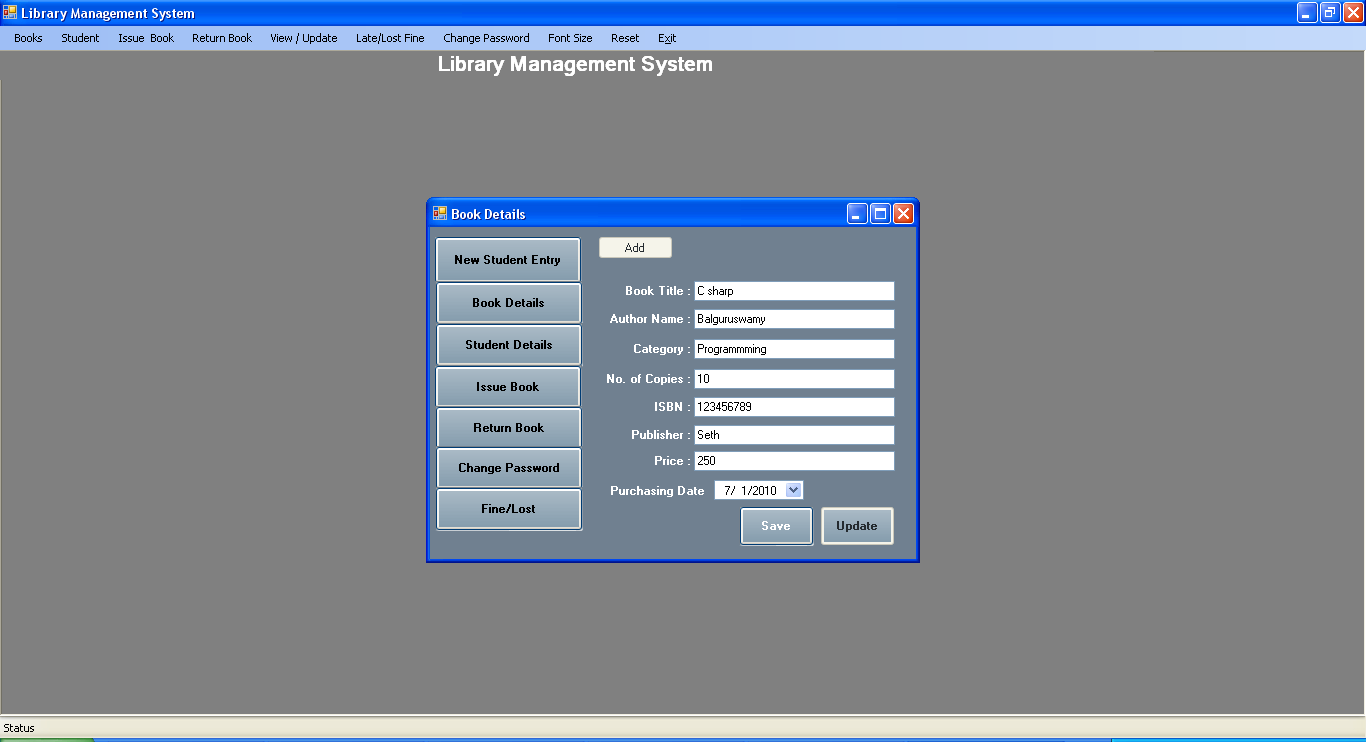This screenshot has height=742, width=1366.
Task: Click the Book Title label
Action: click(x=657, y=291)
